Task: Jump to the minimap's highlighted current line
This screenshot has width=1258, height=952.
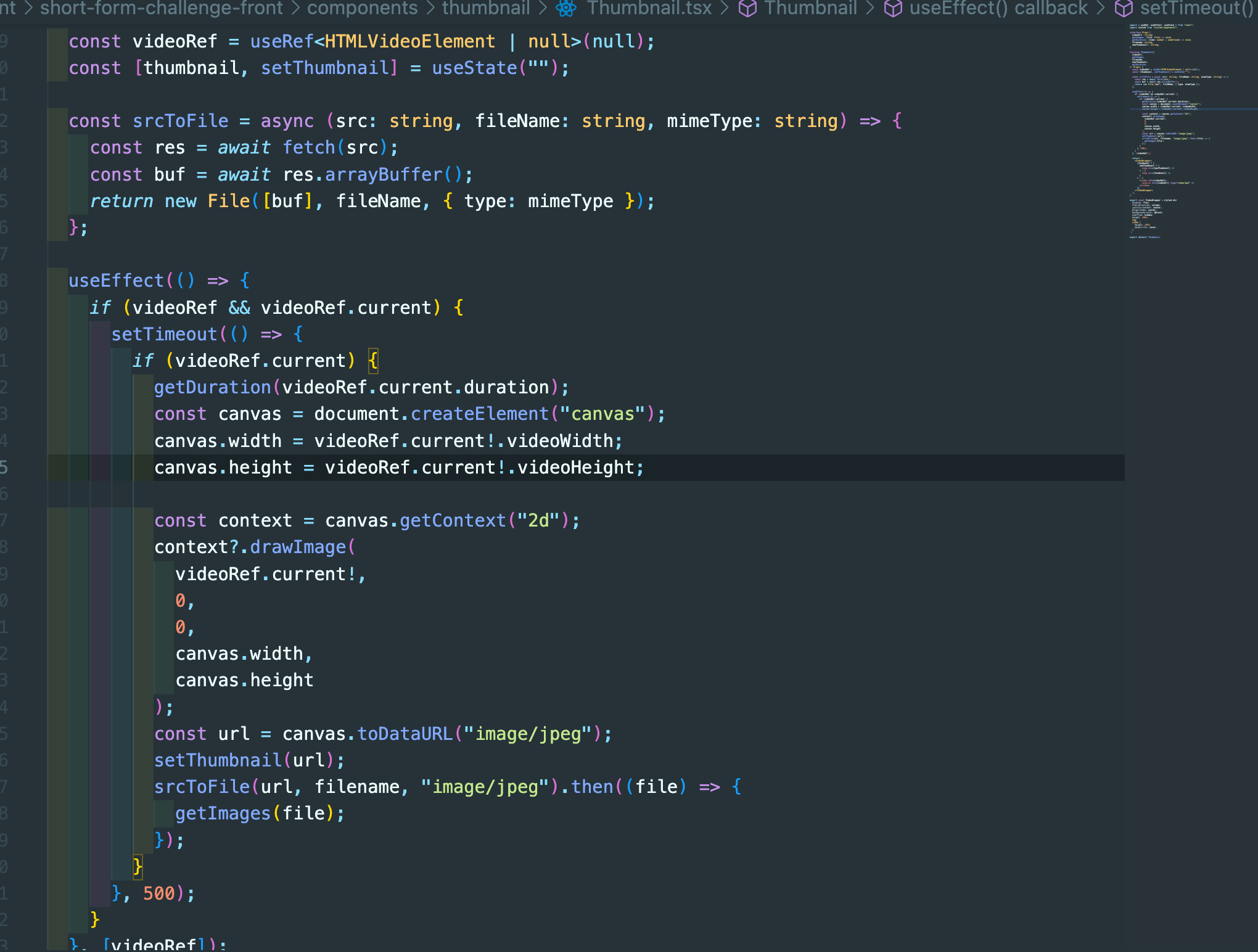Action: tap(1172, 109)
